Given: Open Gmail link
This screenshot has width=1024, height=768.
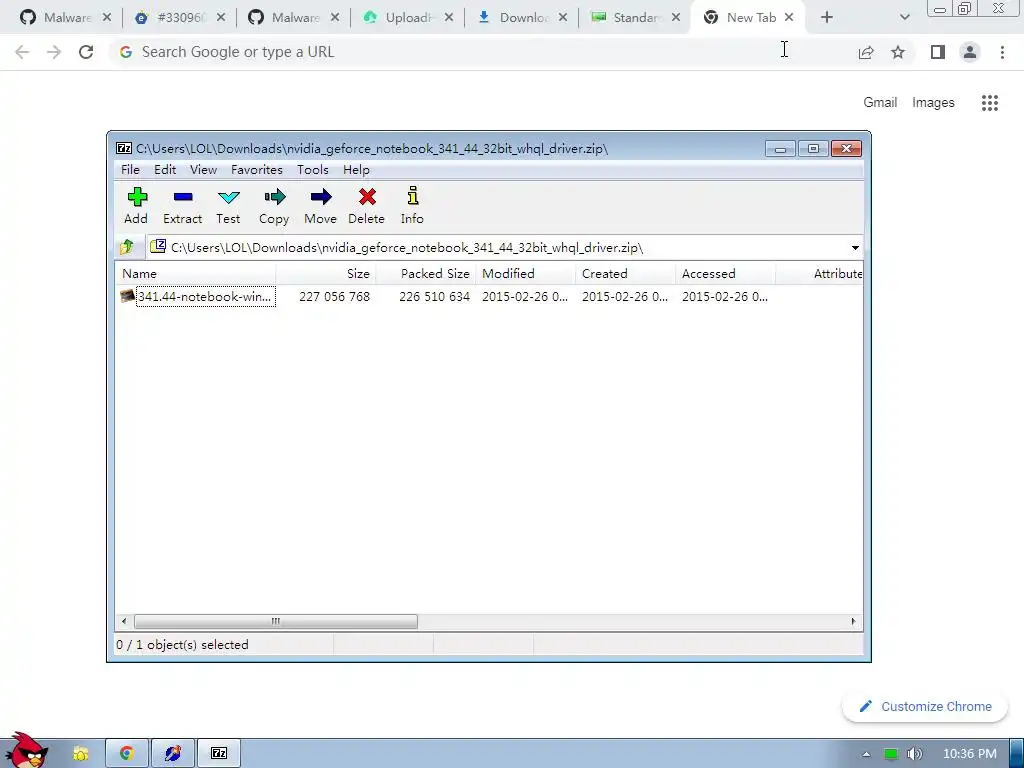Looking at the screenshot, I should pos(880,103).
